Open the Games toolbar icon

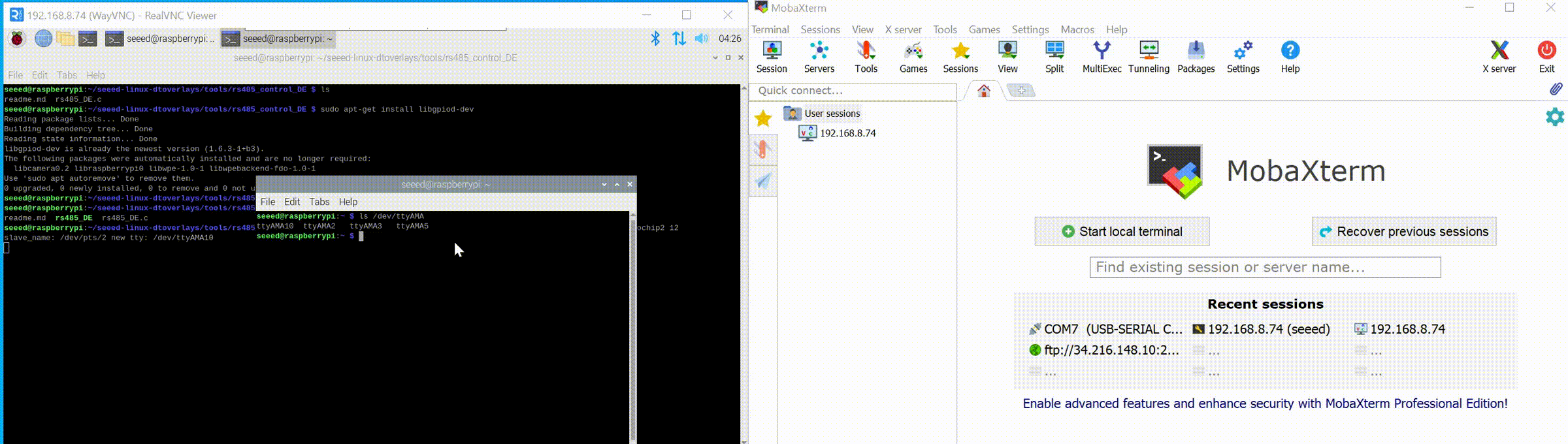click(913, 57)
